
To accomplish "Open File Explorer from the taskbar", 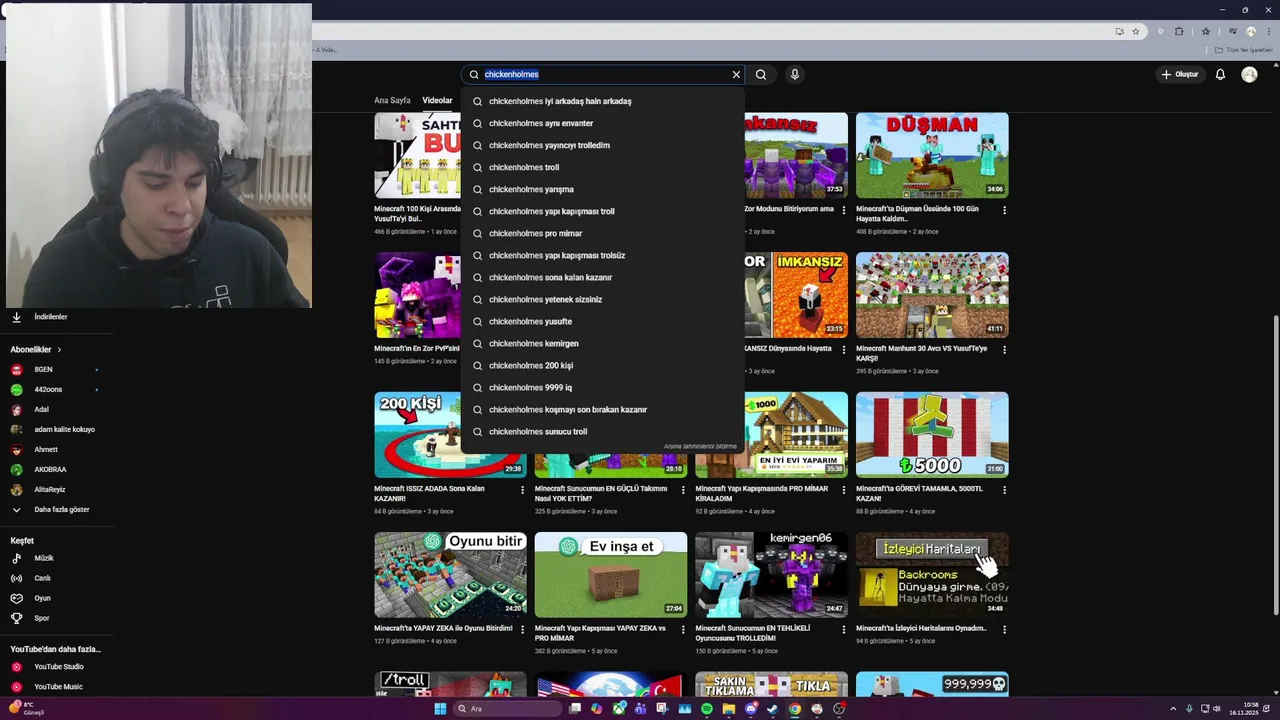I will click(x=729, y=709).
